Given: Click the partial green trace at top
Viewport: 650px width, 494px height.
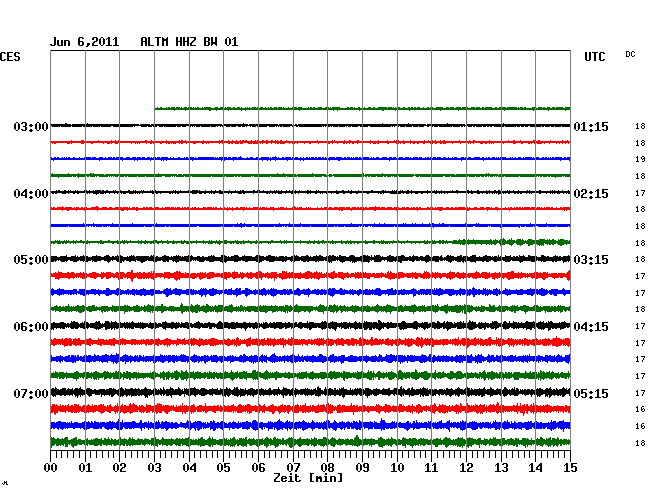Looking at the screenshot, I should [x=362, y=109].
